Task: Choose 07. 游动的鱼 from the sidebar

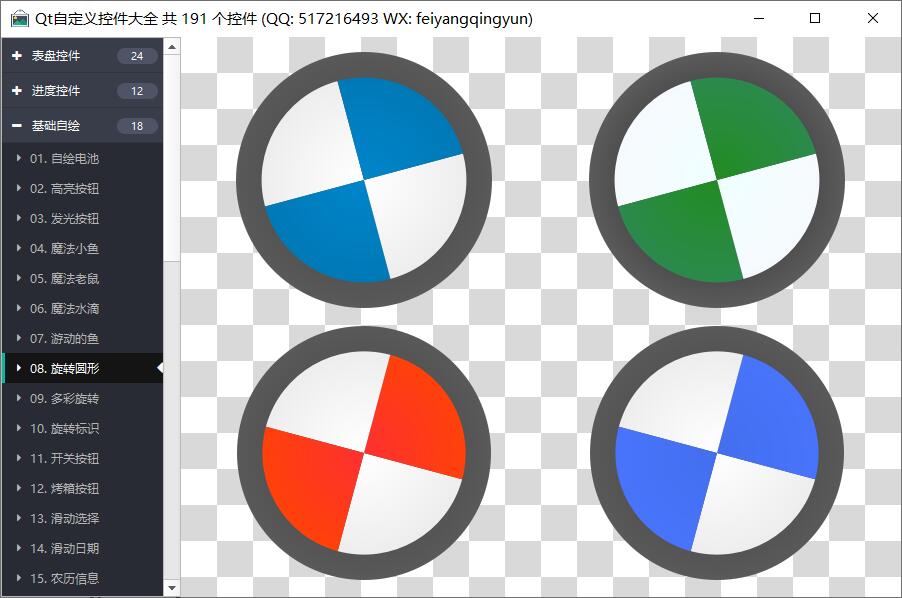Action: tap(64, 338)
